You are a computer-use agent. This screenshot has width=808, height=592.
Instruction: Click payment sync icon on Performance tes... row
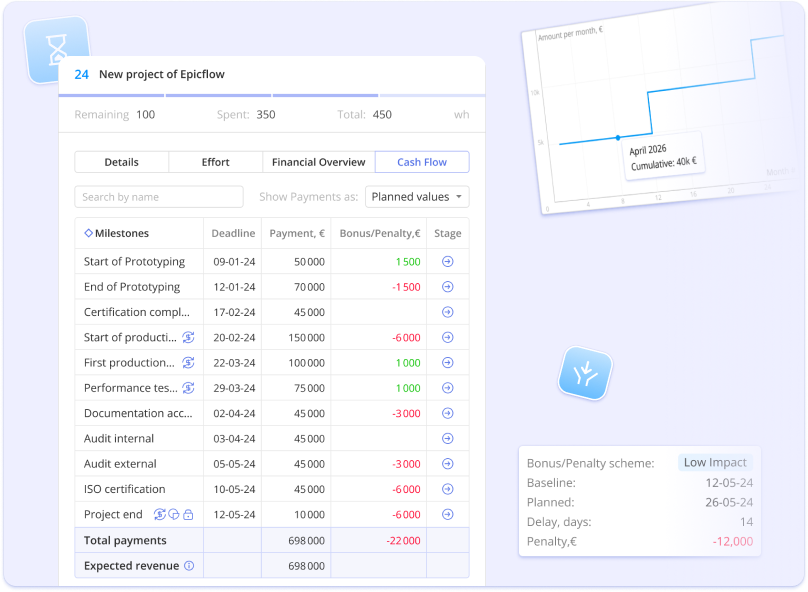189,388
